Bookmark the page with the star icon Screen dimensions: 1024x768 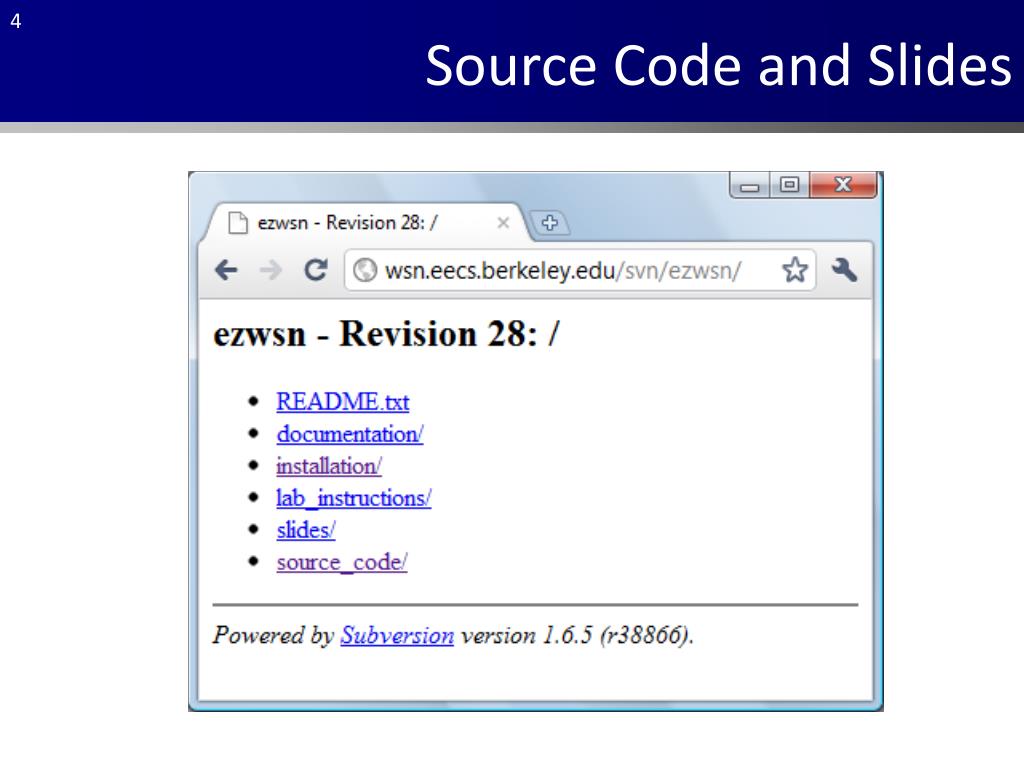point(795,270)
